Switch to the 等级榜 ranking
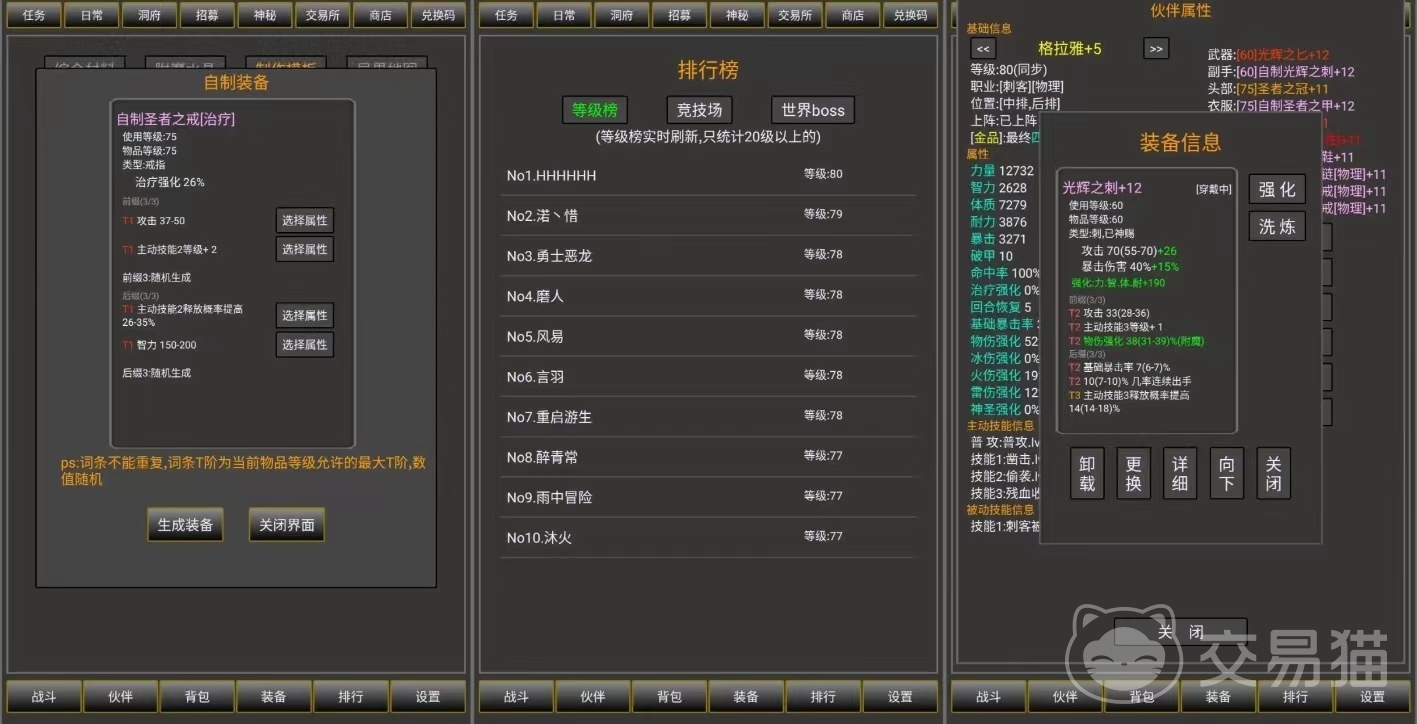1417x724 pixels. point(595,110)
